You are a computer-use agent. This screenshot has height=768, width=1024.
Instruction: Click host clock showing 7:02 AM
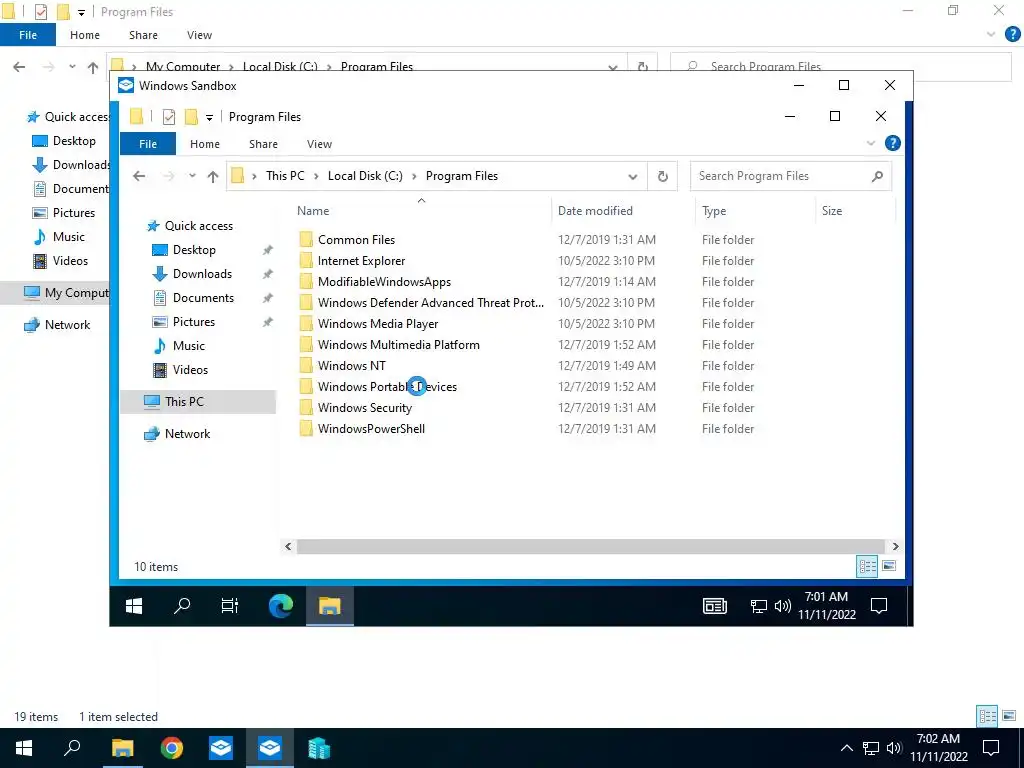938,748
